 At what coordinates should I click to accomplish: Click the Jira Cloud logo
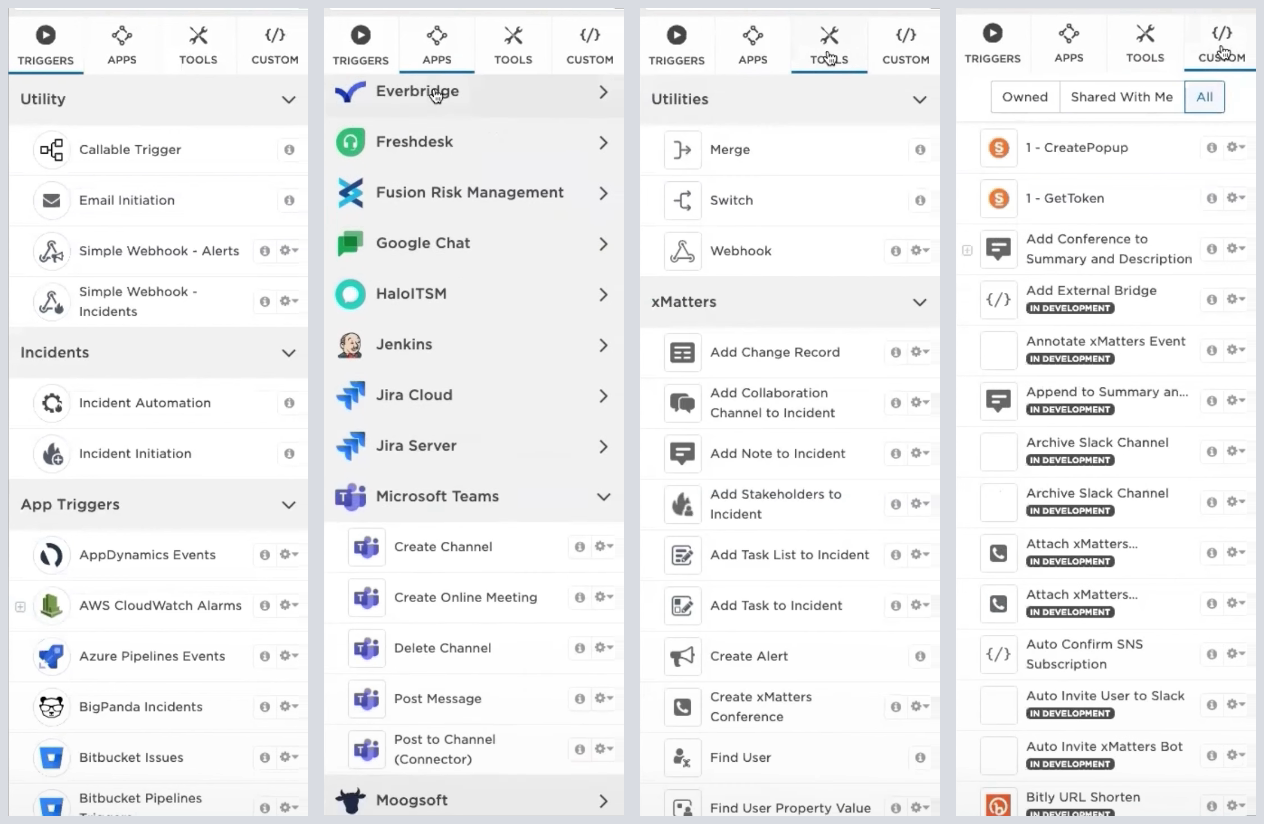(350, 395)
